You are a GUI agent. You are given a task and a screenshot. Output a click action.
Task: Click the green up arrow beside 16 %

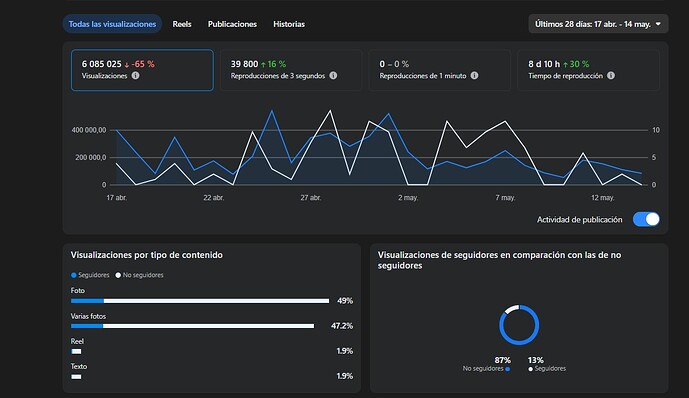(263, 65)
